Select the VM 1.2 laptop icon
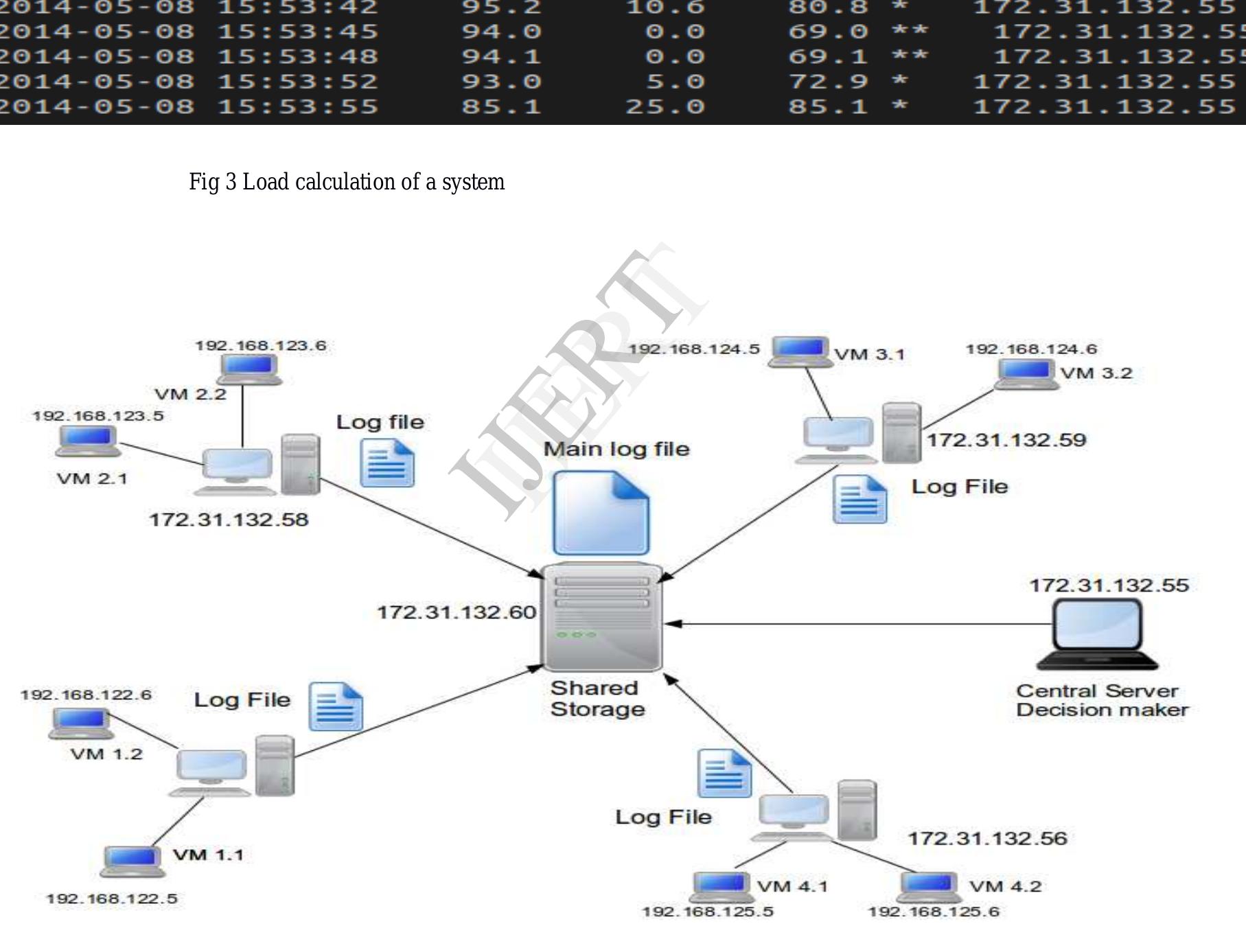 (x=81, y=723)
